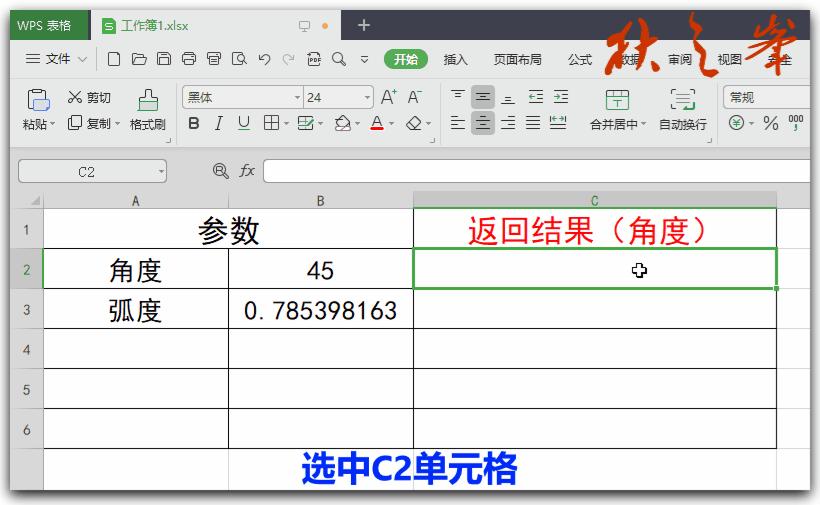
Task: Decrease indent icon
Action: (536, 97)
